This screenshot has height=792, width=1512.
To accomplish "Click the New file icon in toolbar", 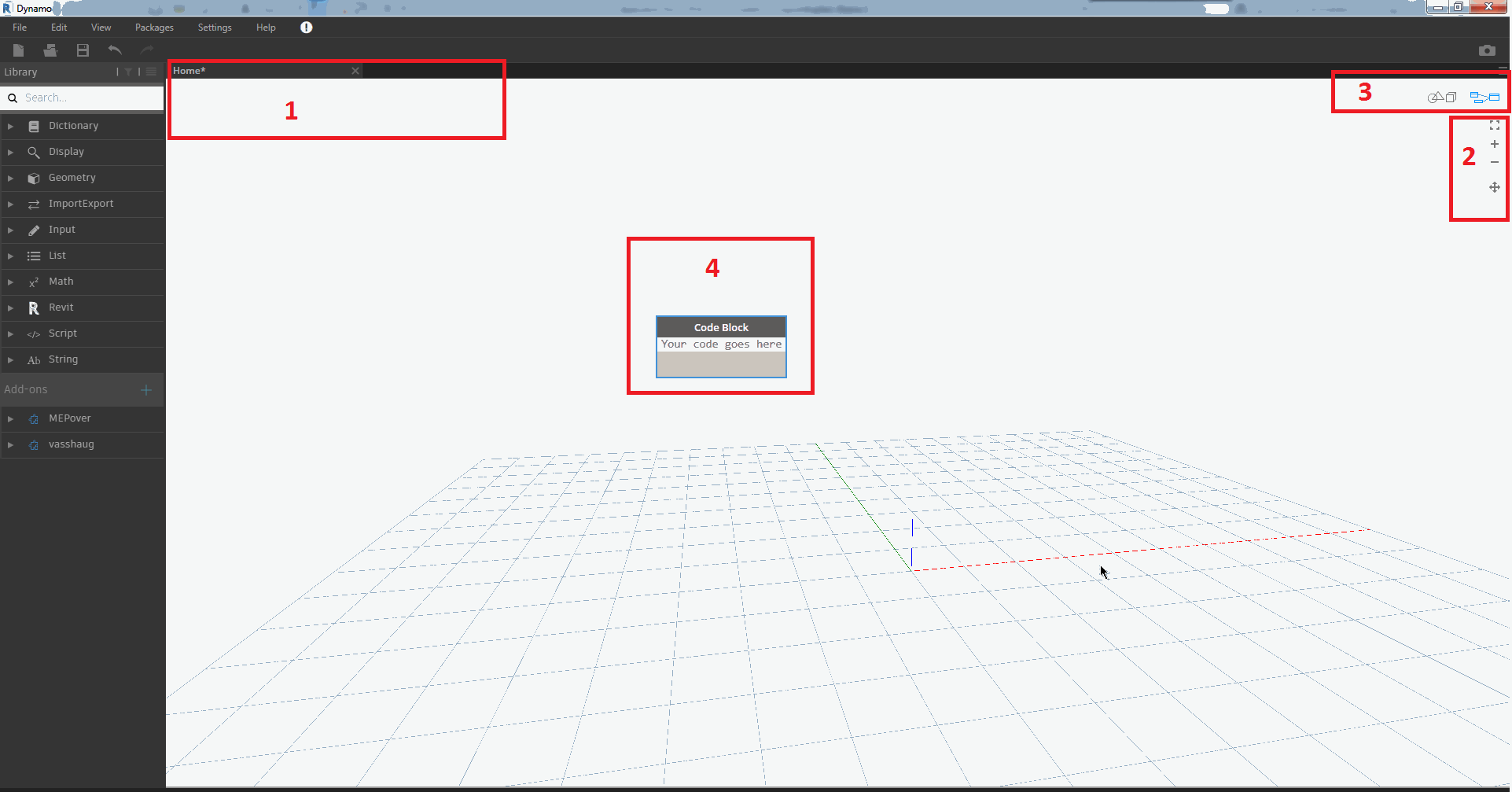I will pos(18,50).
